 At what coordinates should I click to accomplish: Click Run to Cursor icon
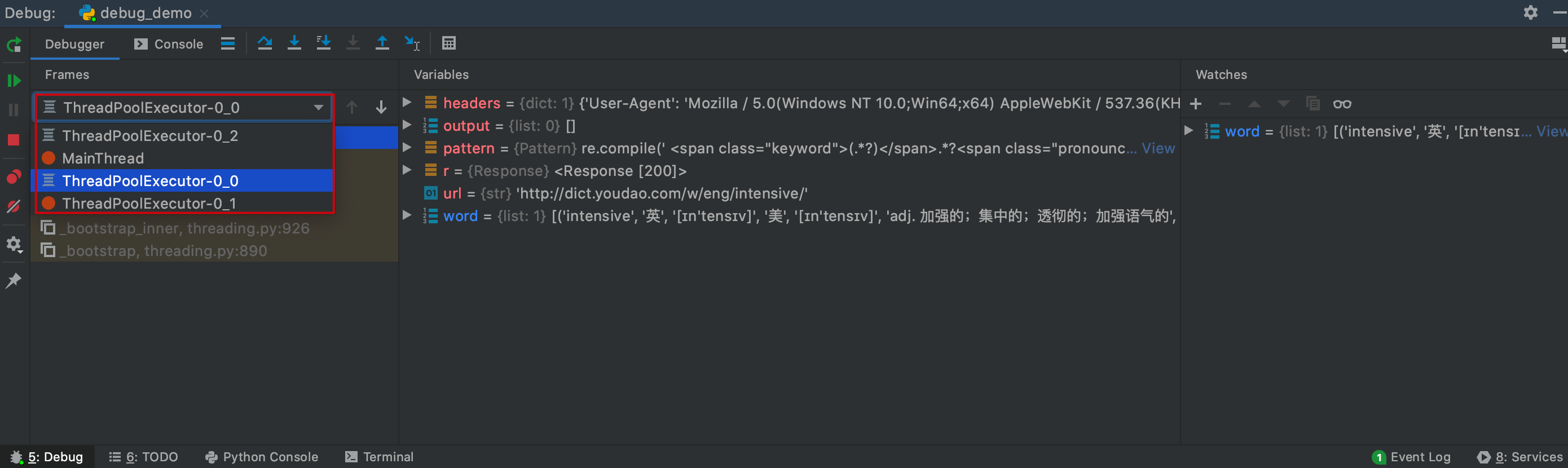click(412, 43)
